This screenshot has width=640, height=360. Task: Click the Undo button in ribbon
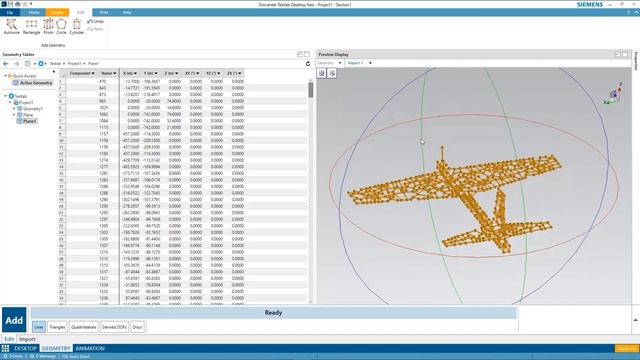coord(96,21)
